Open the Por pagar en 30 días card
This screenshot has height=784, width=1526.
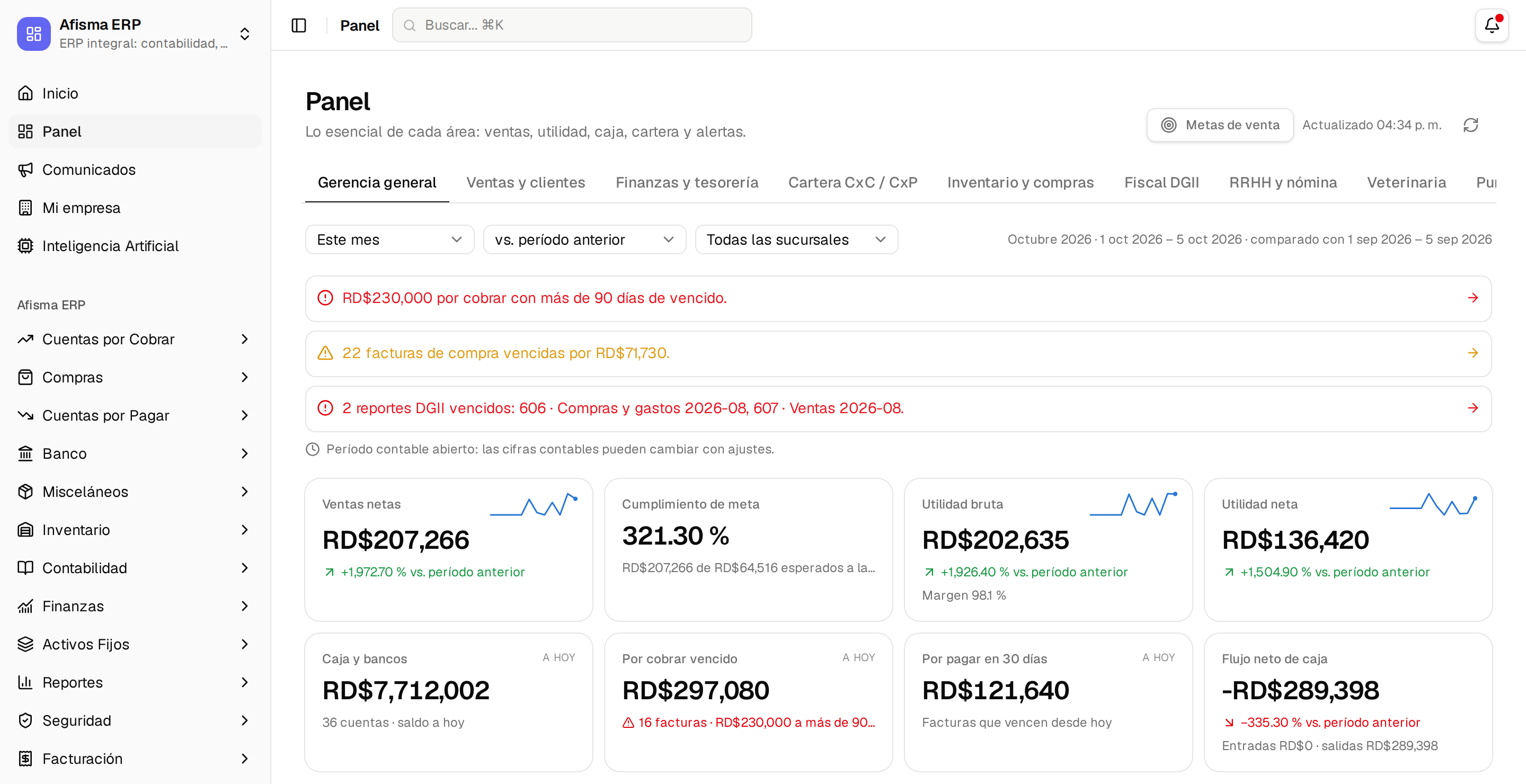1048,702
